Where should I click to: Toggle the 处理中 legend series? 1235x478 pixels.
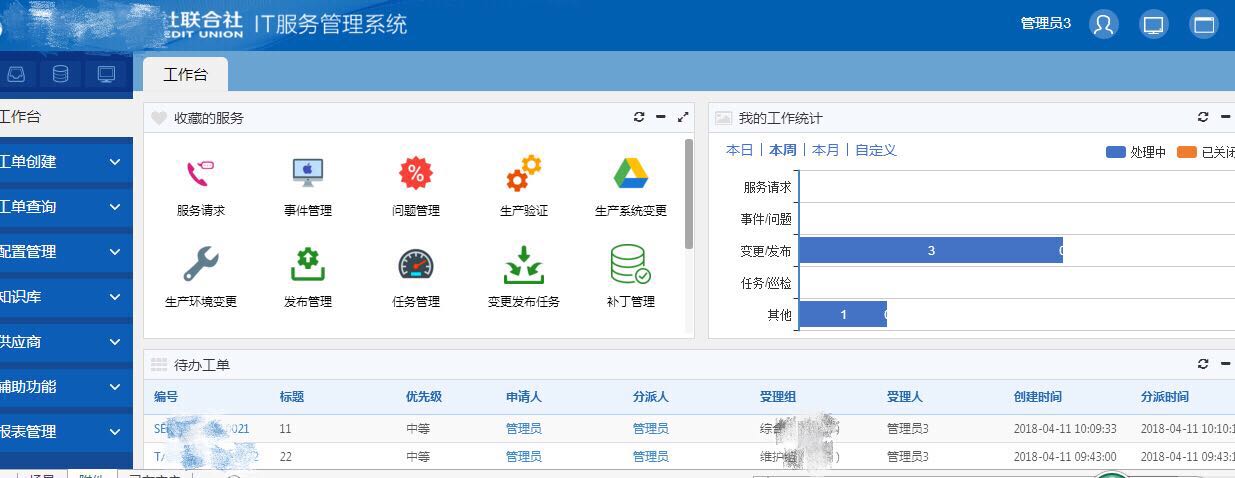click(x=1136, y=152)
